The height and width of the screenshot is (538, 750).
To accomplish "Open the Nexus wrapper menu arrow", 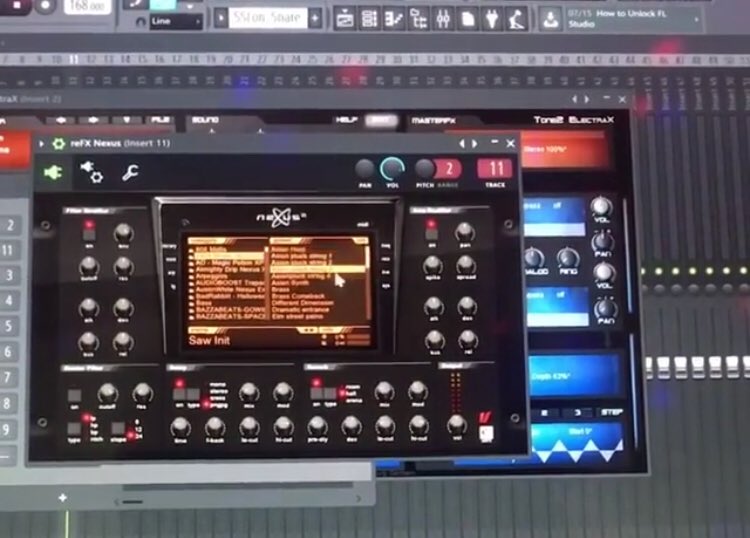I will point(42,143).
